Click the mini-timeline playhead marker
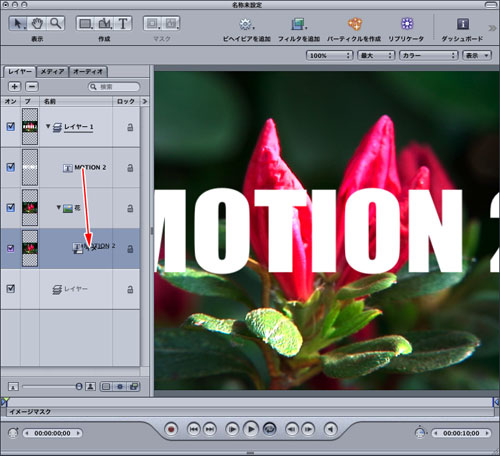The width and height of the screenshot is (500, 456). point(5,400)
